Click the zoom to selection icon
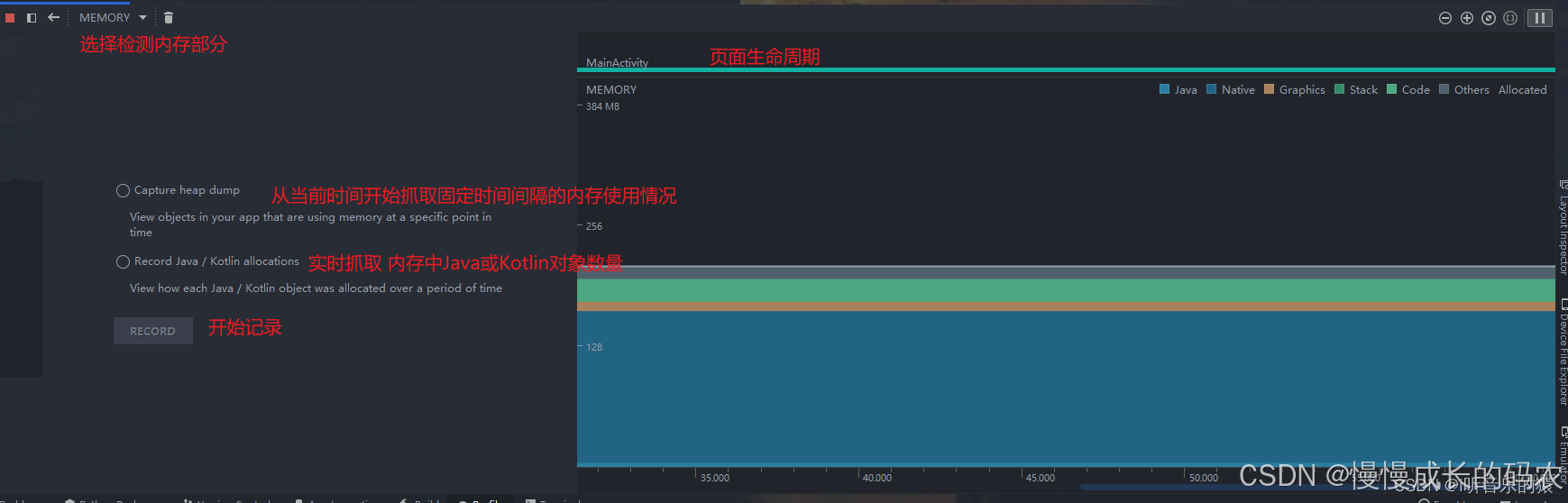 click(x=1510, y=18)
